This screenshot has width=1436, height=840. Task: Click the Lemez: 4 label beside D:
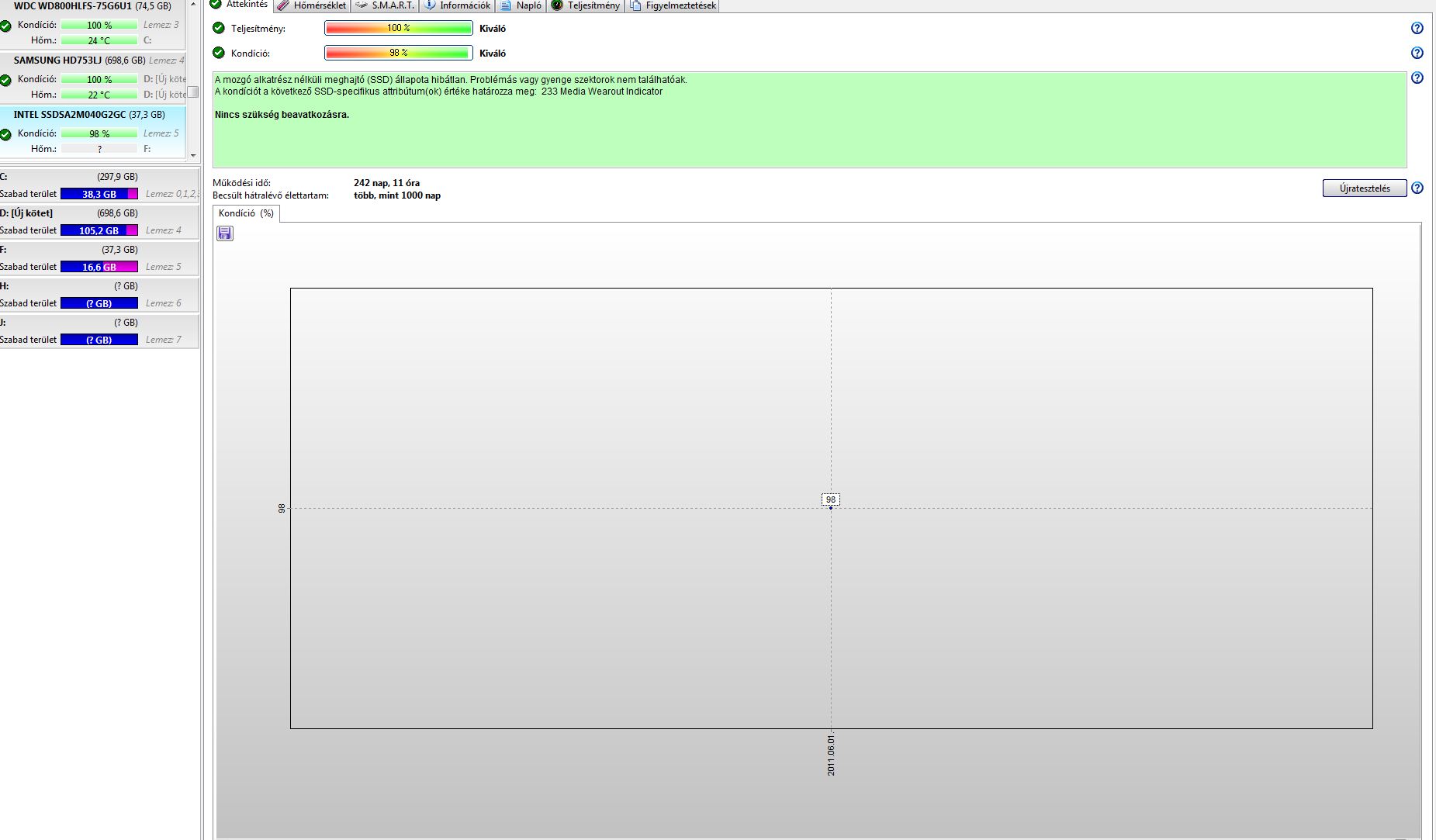click(163, 230)
